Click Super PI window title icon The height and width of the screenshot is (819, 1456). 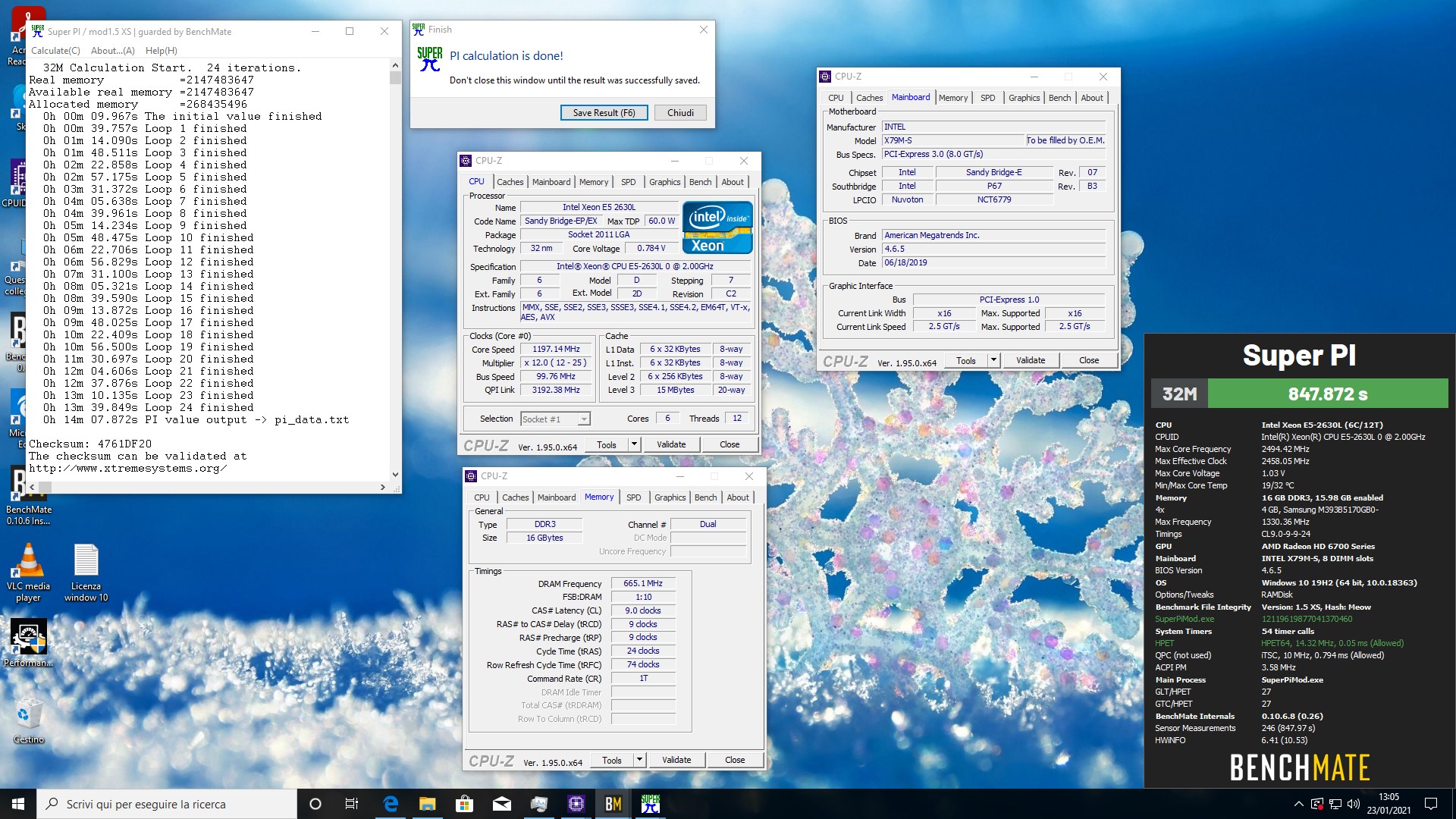tap(38, 31)
